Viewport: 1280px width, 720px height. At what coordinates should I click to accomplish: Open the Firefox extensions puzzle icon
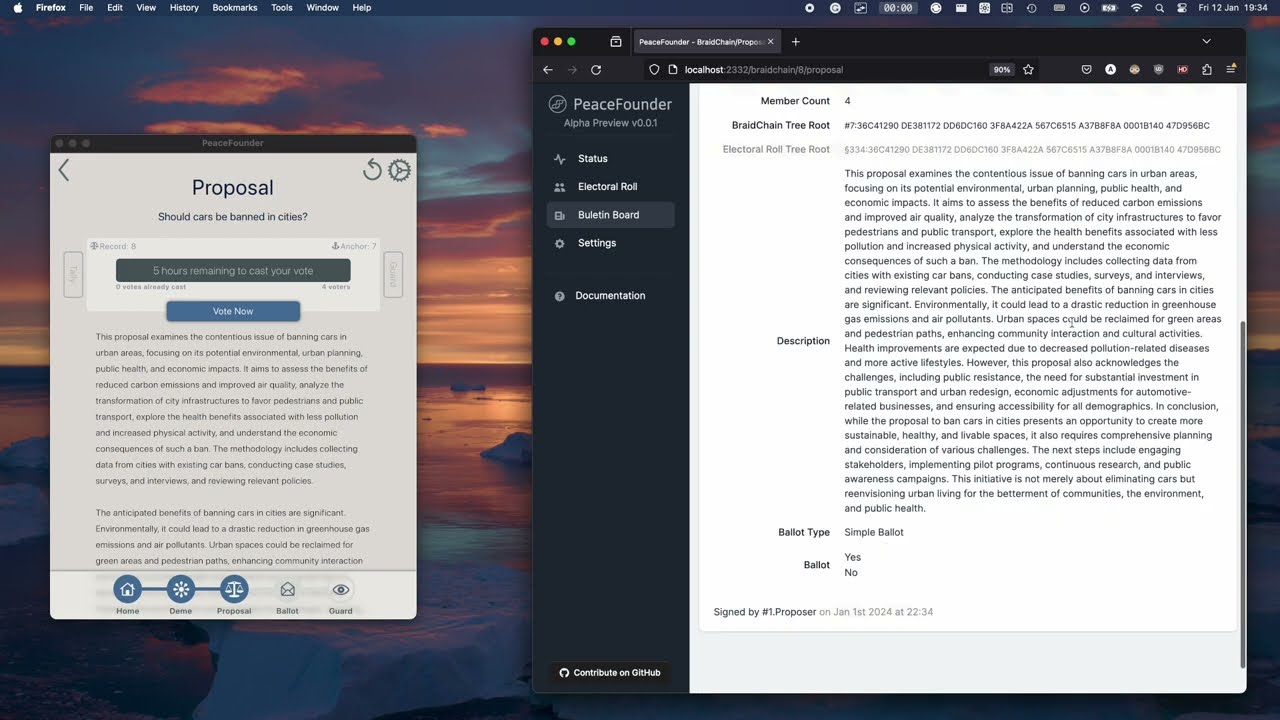[1207, 70]
